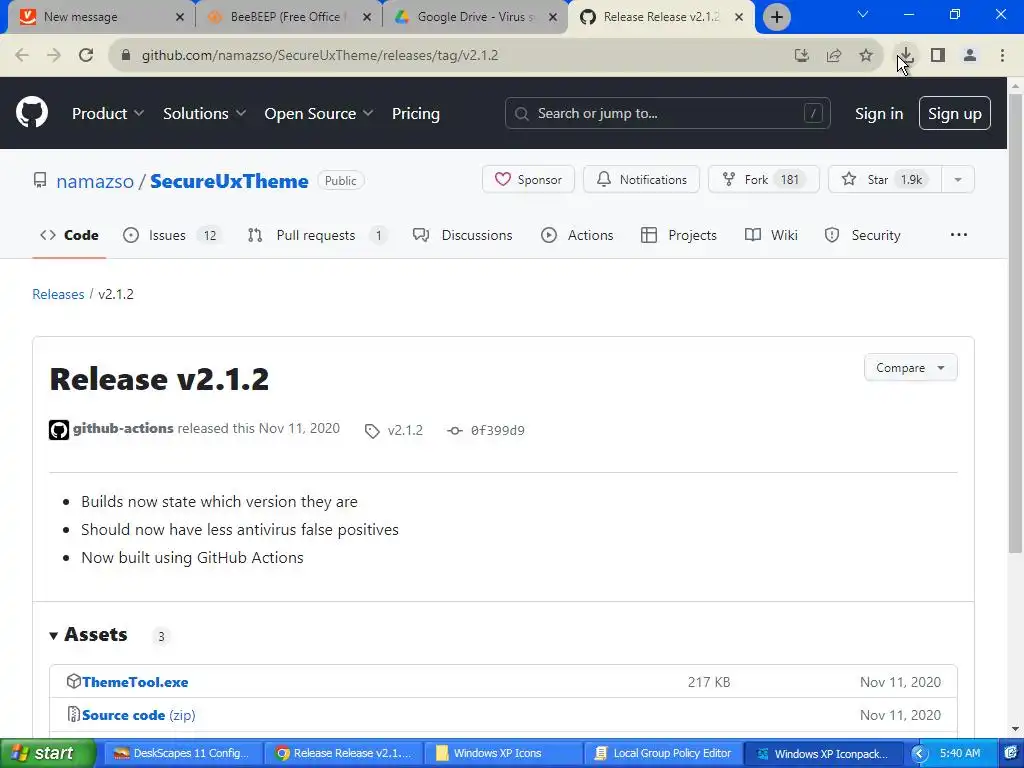Open a new tab with plus button

[x=776, y=17]
